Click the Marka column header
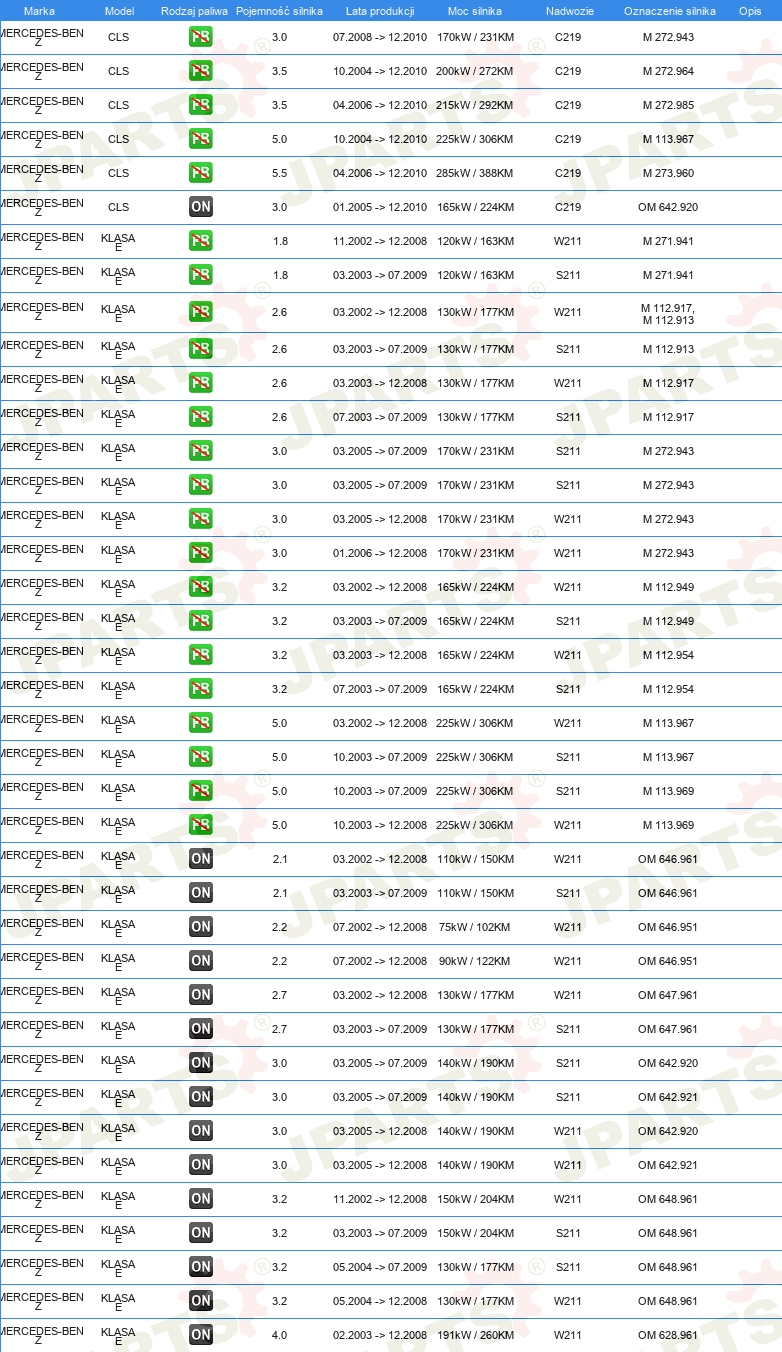 click(x=40, y=11)
